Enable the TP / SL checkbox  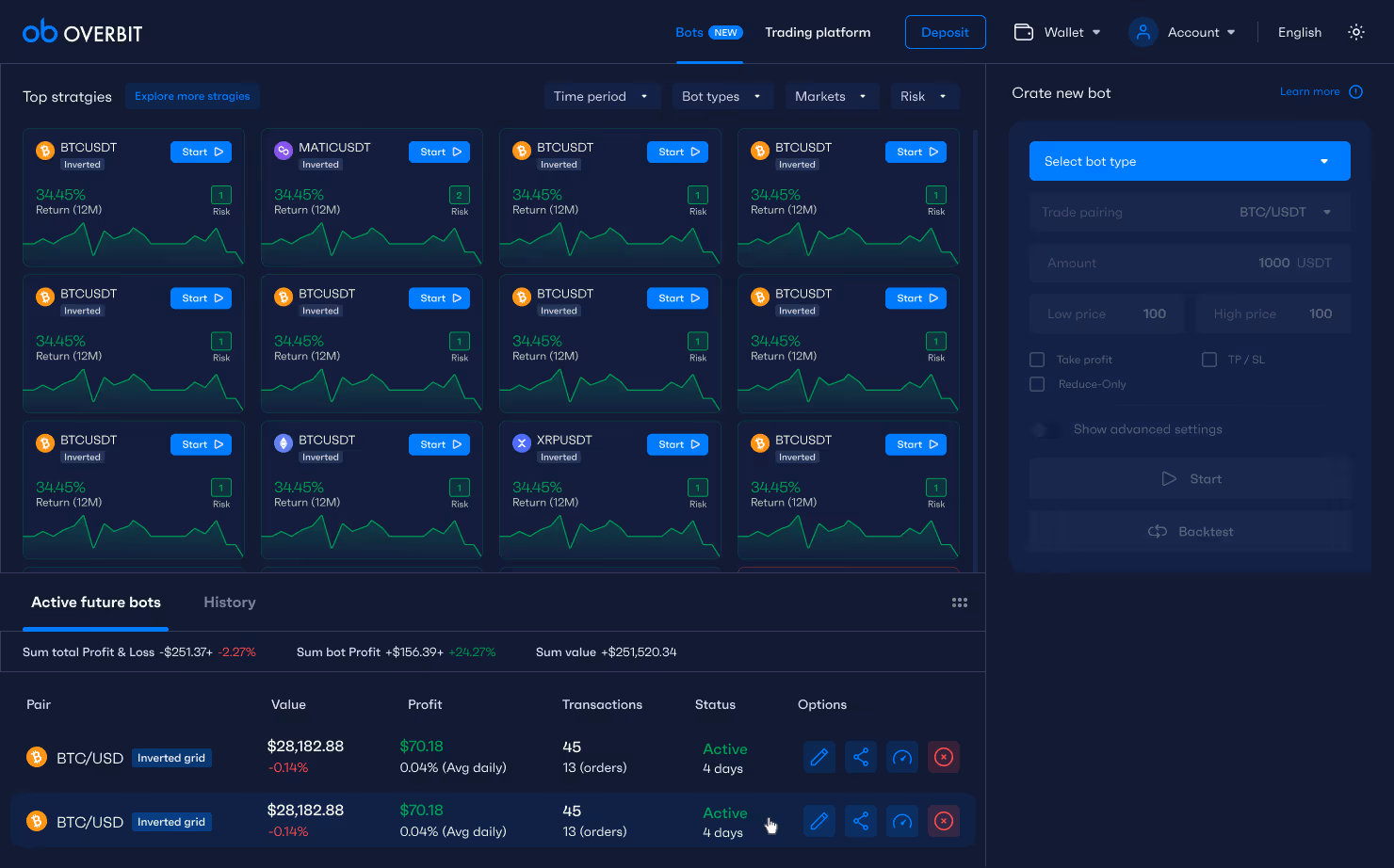pyautogui.click(x=1209, y=360)
